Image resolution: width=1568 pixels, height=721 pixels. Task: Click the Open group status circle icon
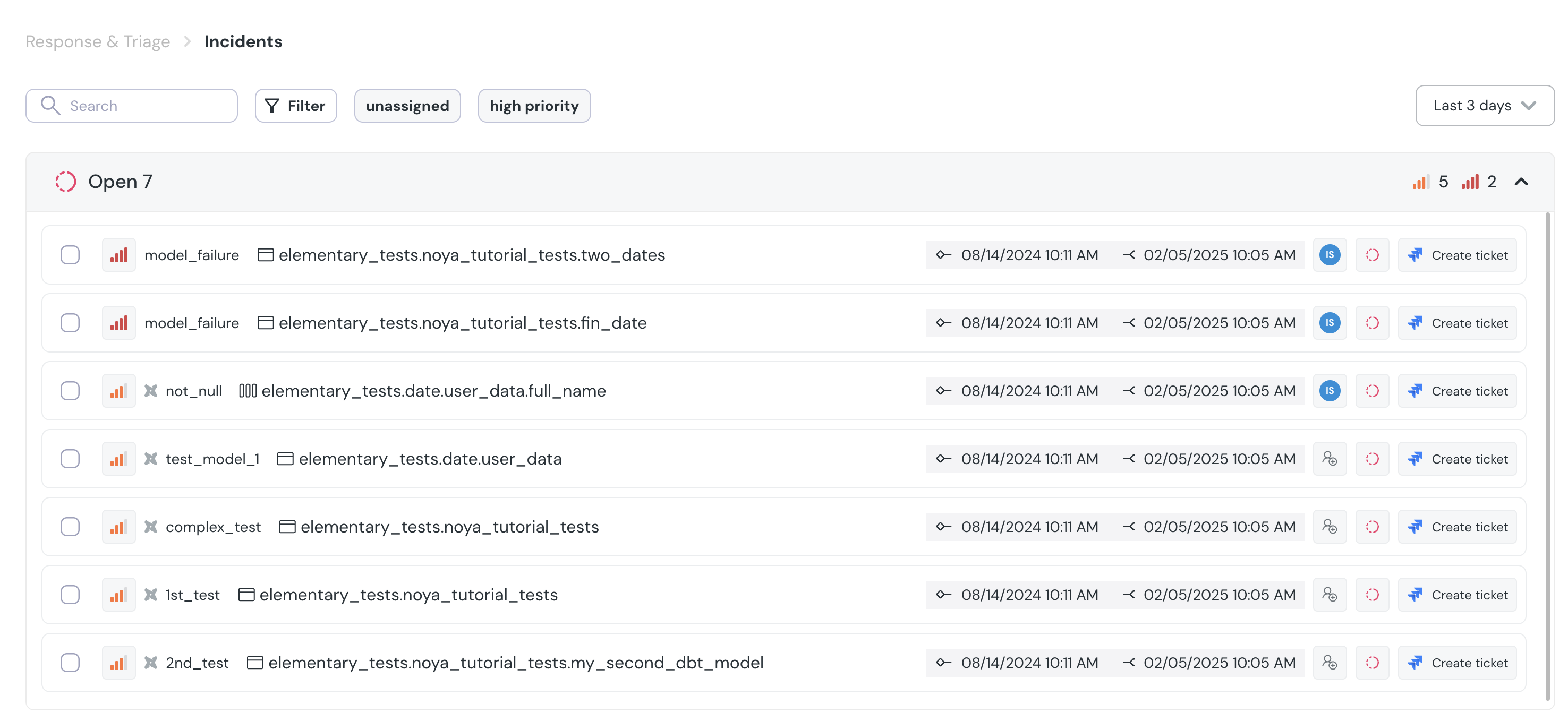pyautogui.click(x=66, y=182)
